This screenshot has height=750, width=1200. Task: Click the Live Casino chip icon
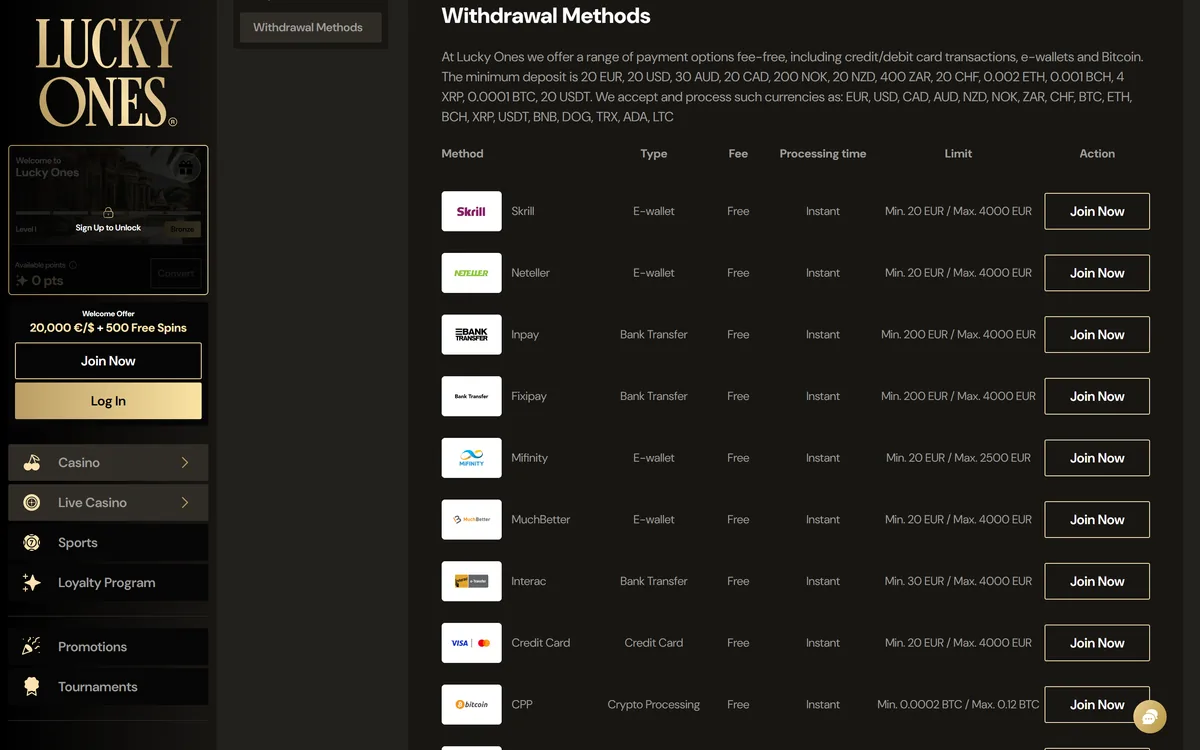point(32,503)
